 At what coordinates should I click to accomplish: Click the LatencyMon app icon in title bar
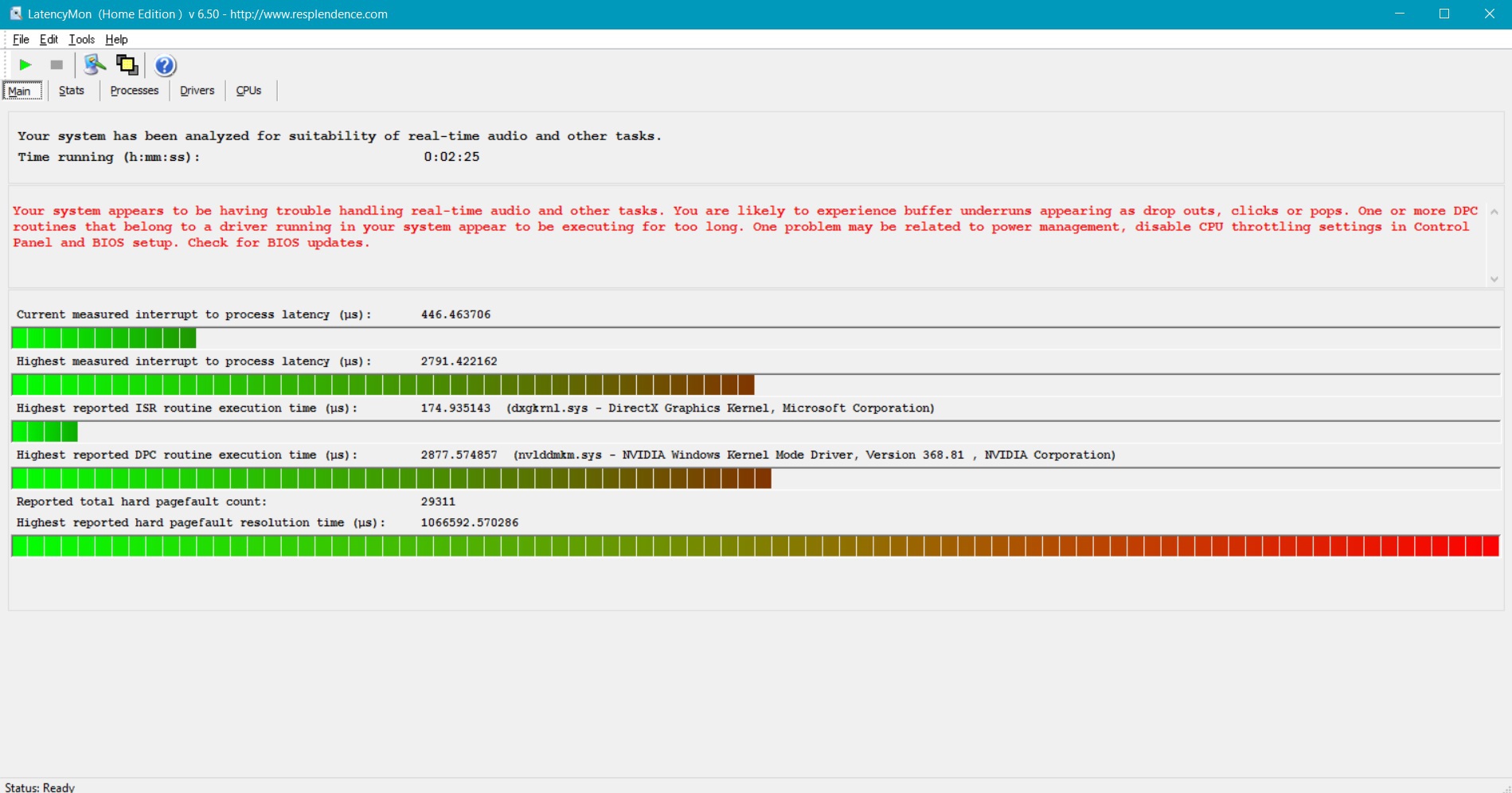(16, 14)
